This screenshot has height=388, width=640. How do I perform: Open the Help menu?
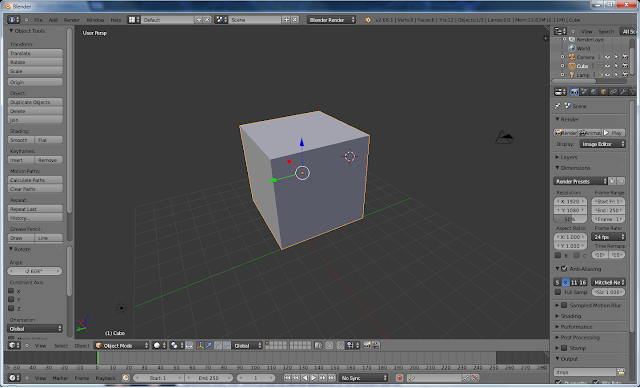coord(116,20)
